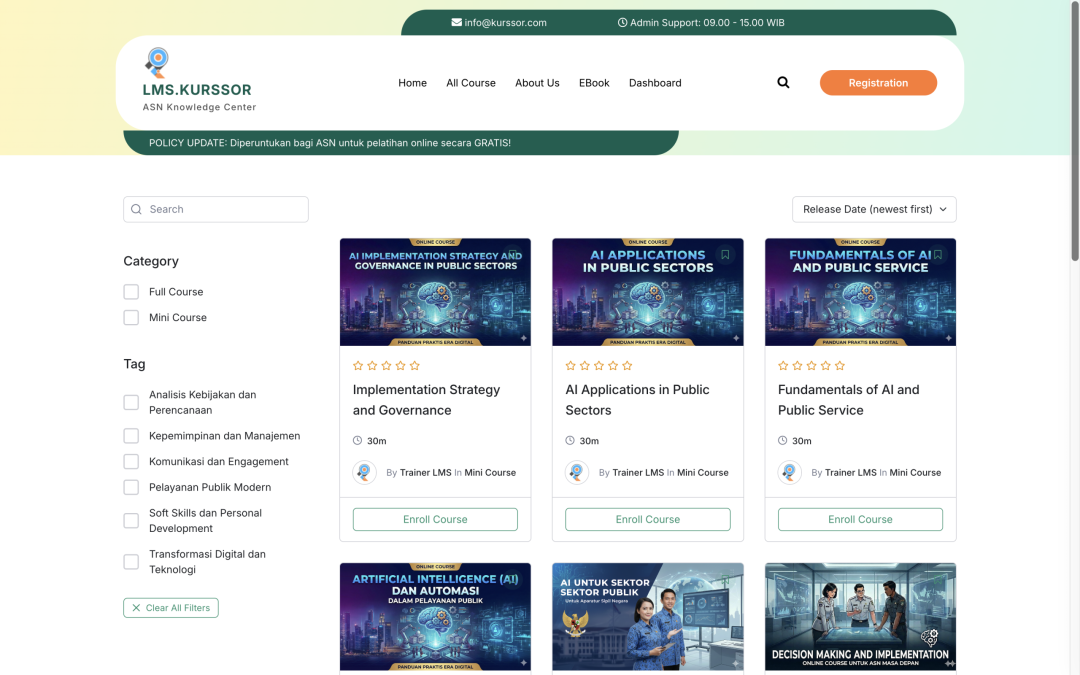Click the info@kurssor.com envelope icon

[457, 22]
